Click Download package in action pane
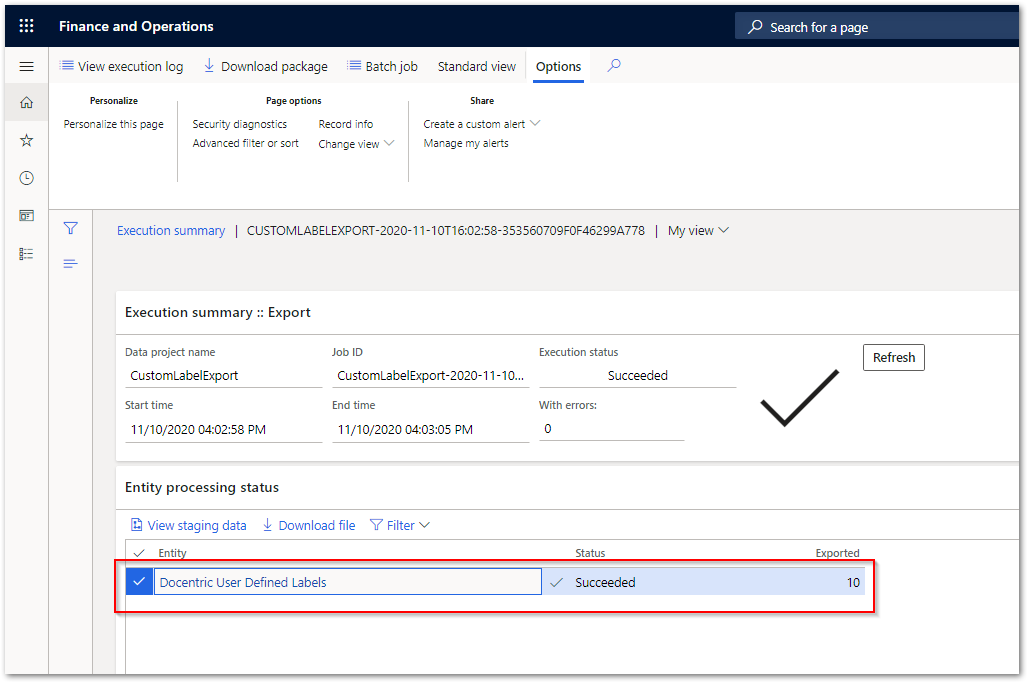 tap(266, 66)
